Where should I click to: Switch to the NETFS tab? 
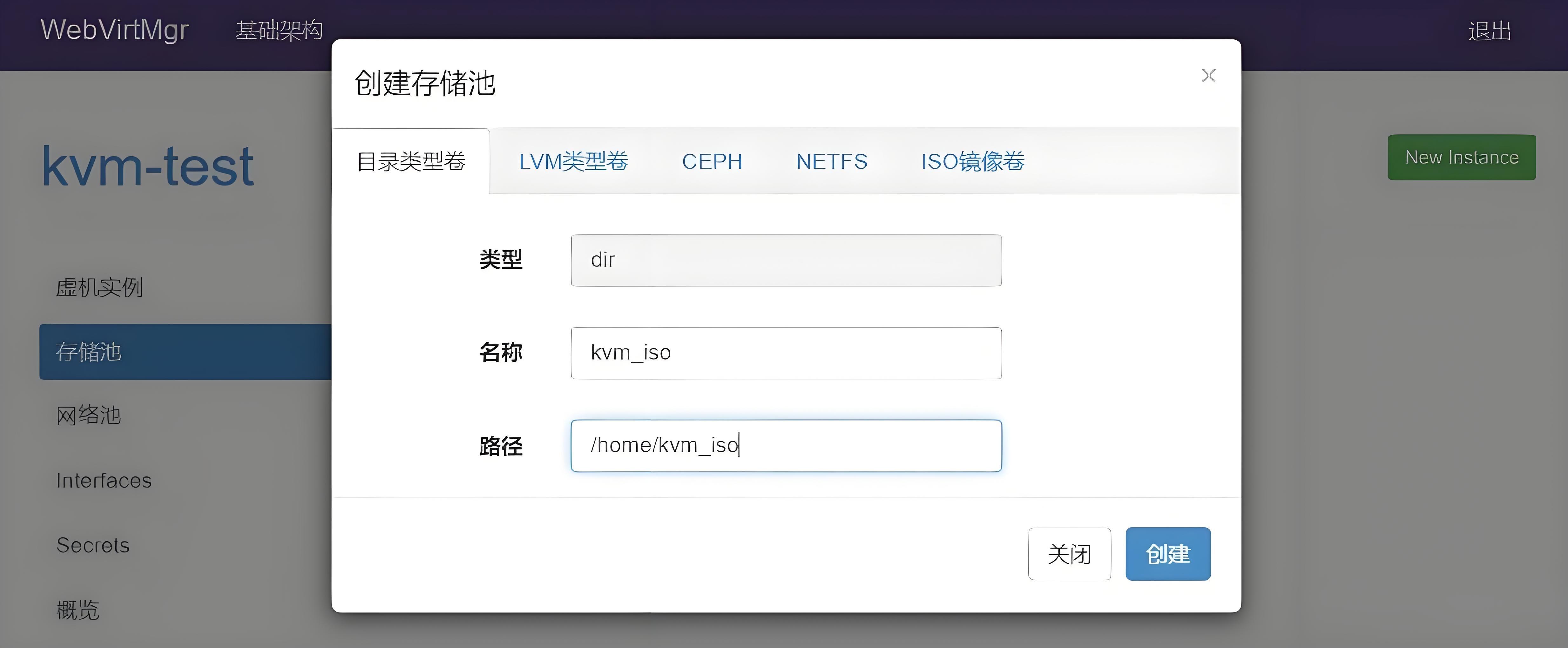coord(831,161)
